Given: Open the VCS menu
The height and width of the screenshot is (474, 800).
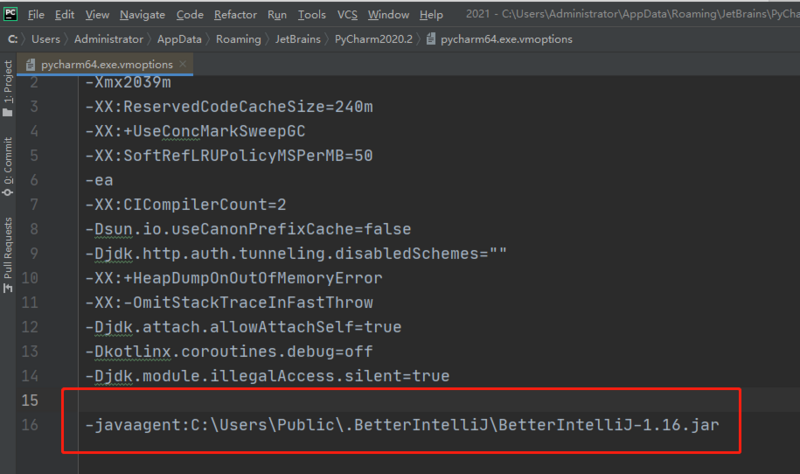Looking at the screenshot, I should click(x=347, y=15).
